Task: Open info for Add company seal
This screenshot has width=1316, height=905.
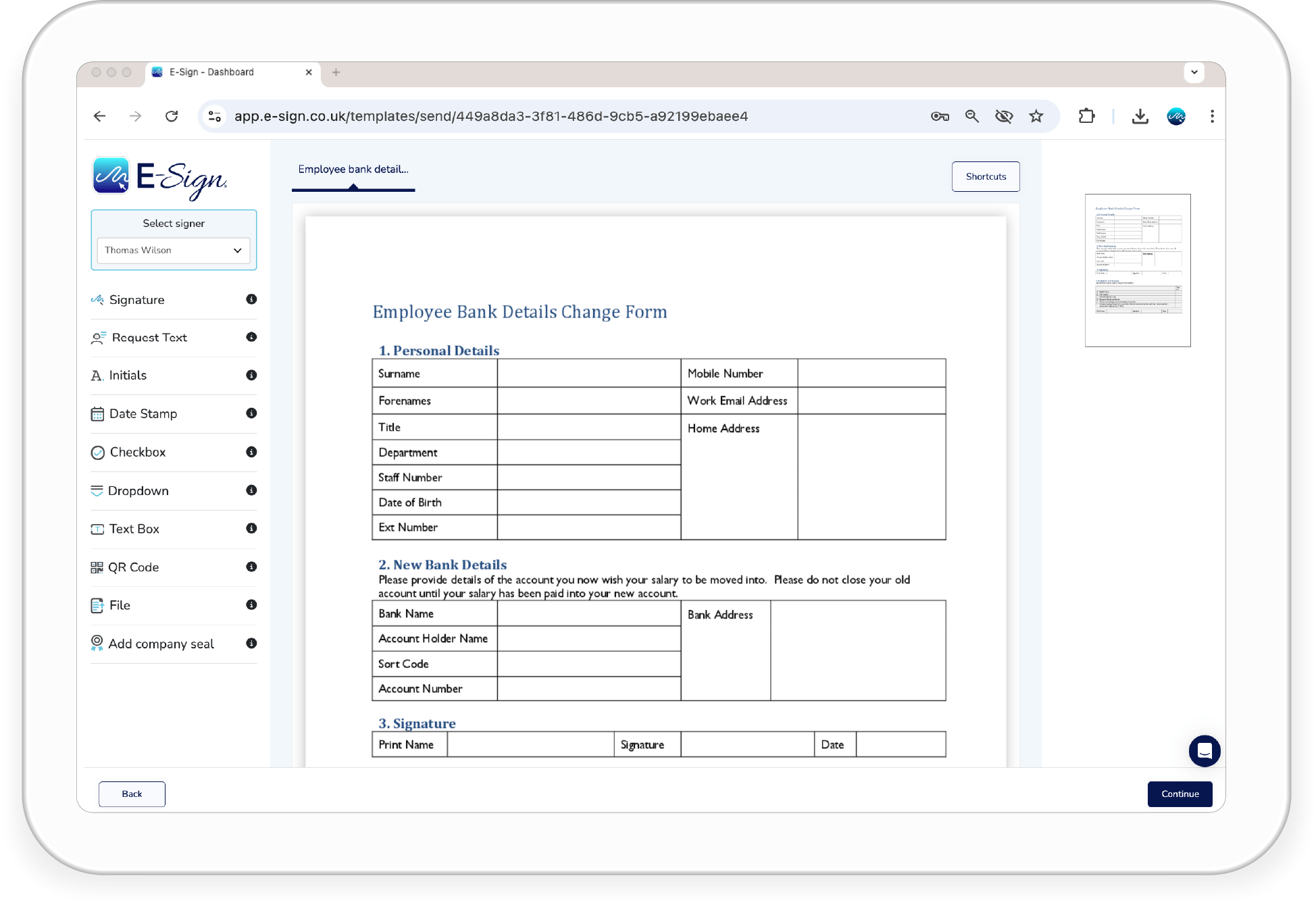Action: point(251,643)
